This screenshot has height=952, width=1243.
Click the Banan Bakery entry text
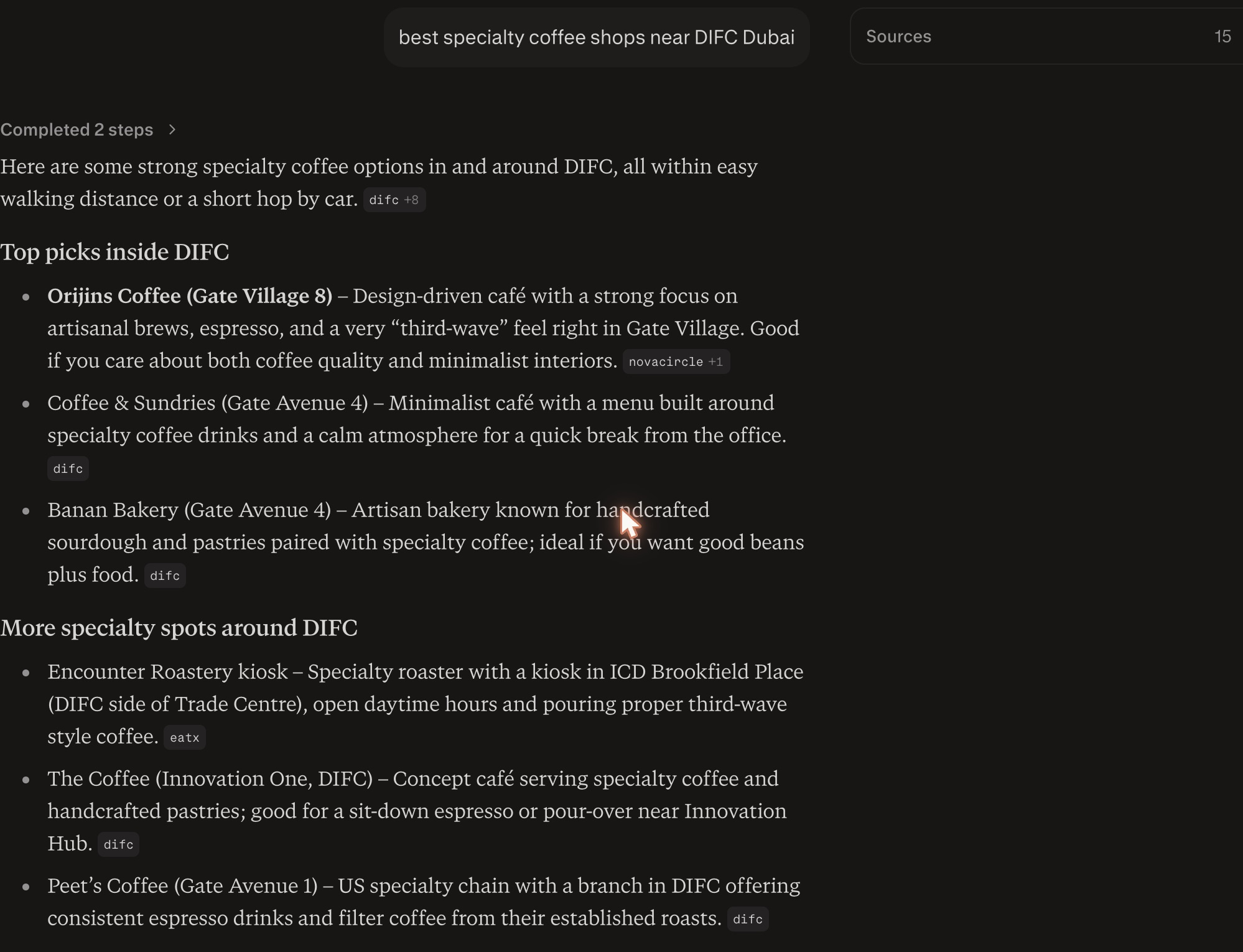point(426,542)
